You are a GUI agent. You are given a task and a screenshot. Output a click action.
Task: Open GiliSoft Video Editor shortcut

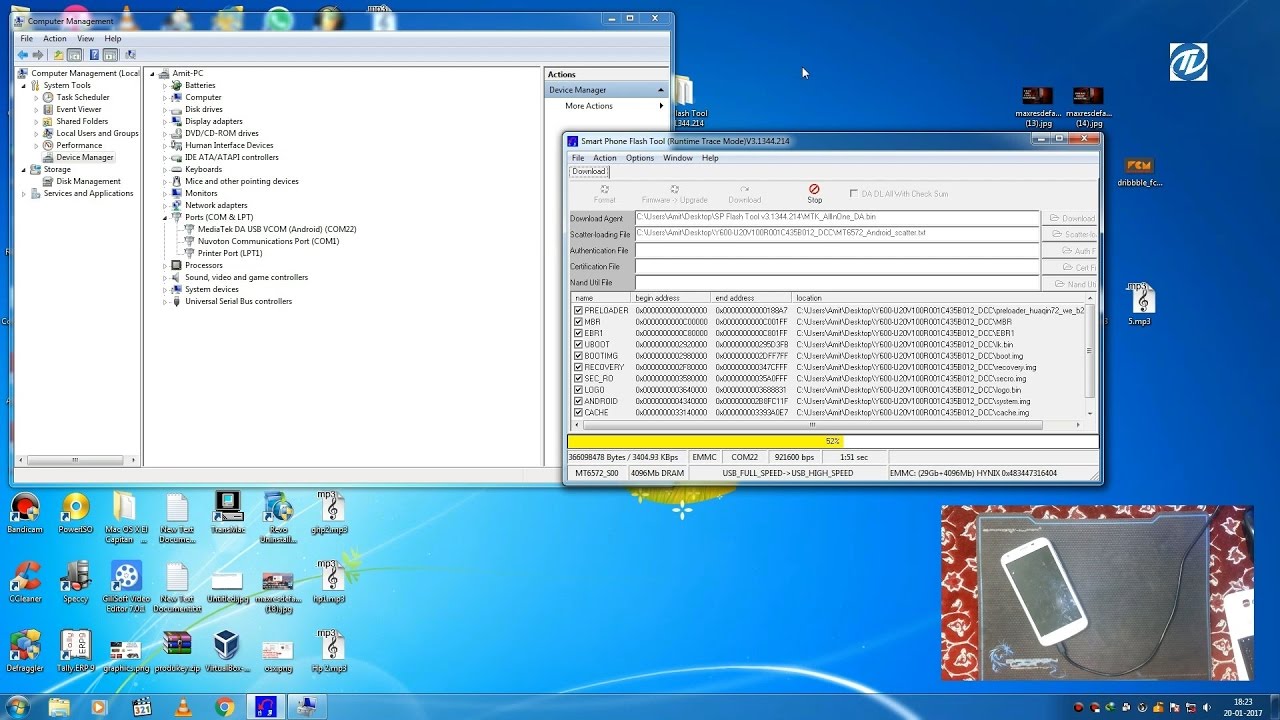(x=125, y=587)
